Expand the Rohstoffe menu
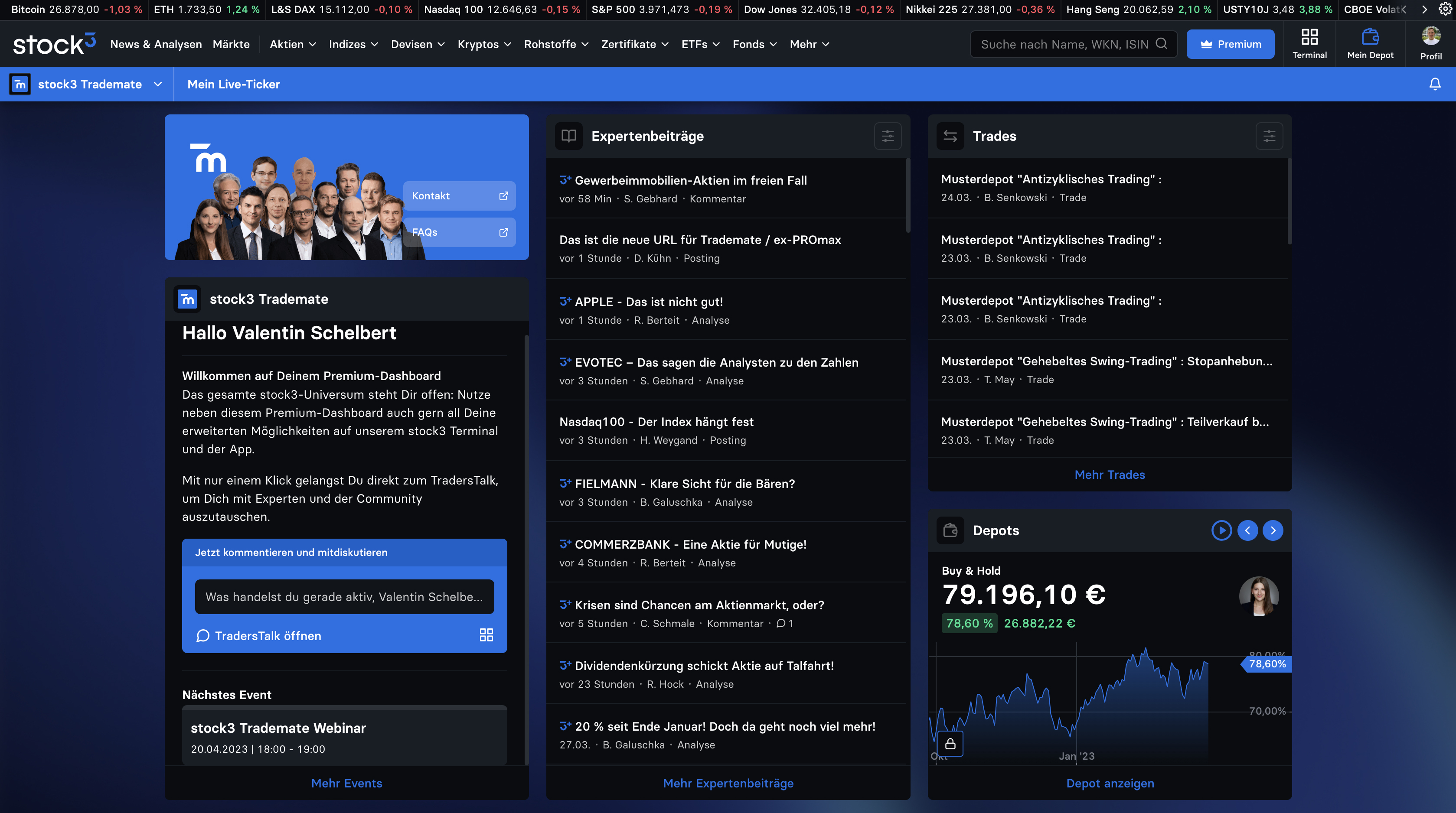This screenshot has width=1456, height=813. [x=556, y=44]
